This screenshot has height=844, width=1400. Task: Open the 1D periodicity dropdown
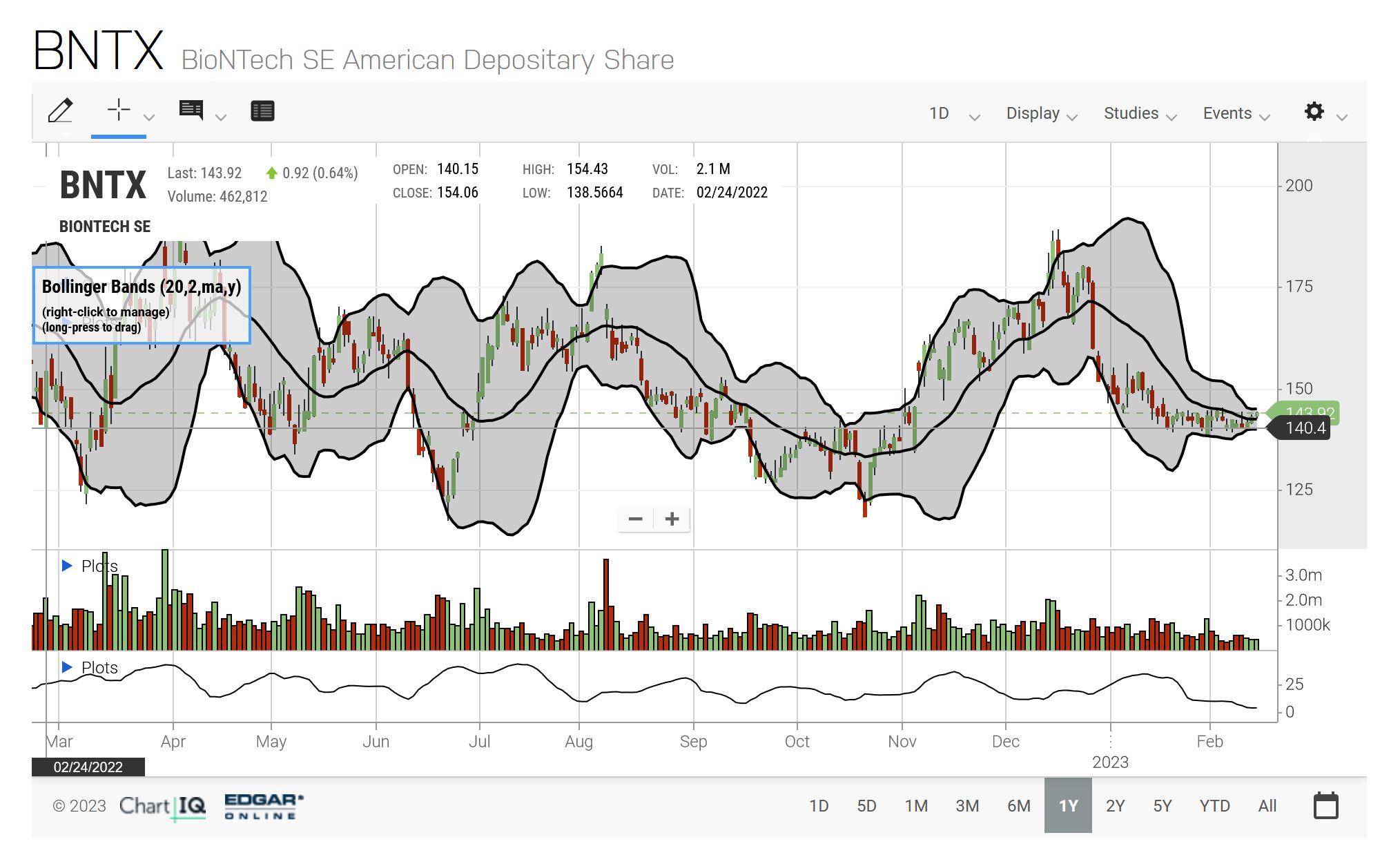point(953,114)
